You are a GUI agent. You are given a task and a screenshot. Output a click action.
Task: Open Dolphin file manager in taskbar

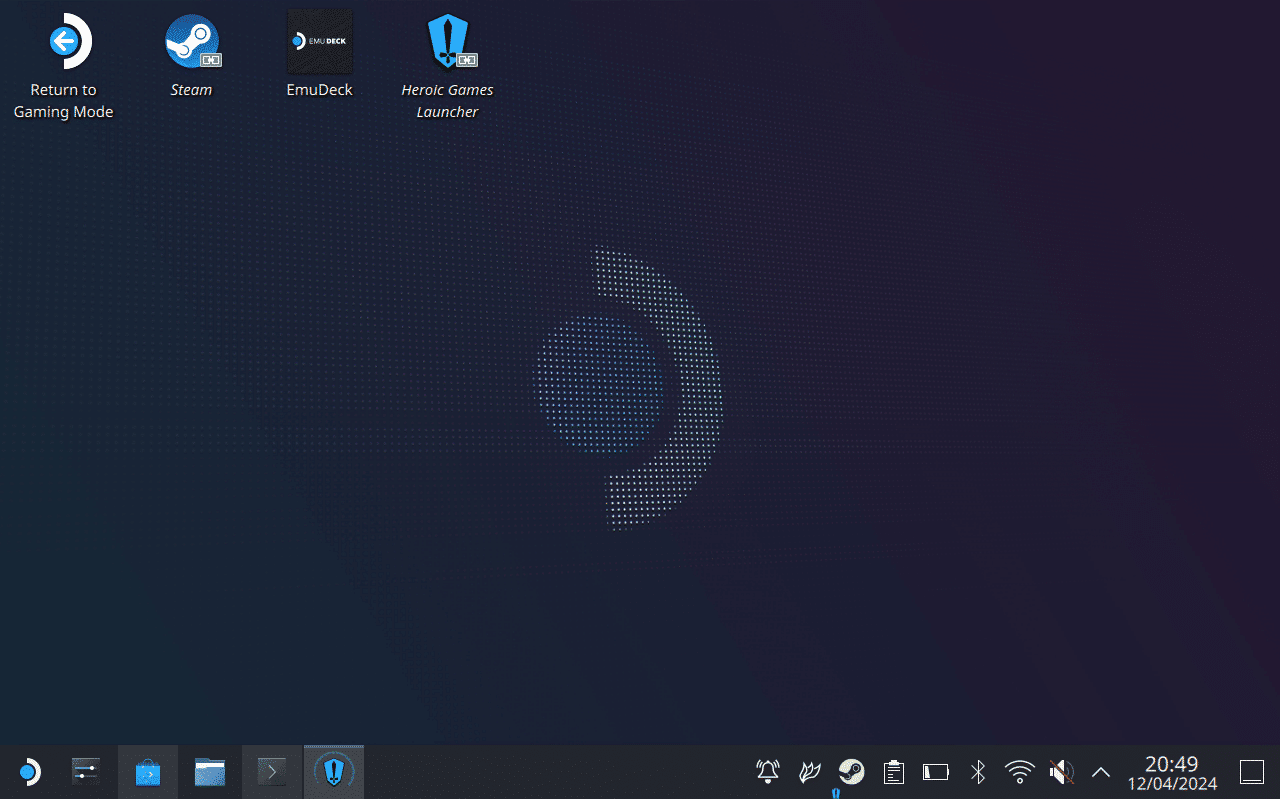coord(210,772)
